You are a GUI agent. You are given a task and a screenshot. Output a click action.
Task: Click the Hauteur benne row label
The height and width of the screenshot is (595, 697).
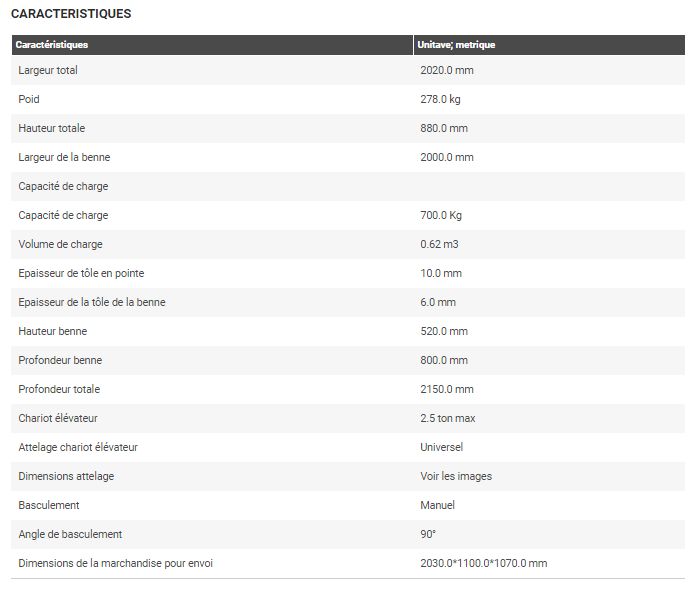click(53, 331)
